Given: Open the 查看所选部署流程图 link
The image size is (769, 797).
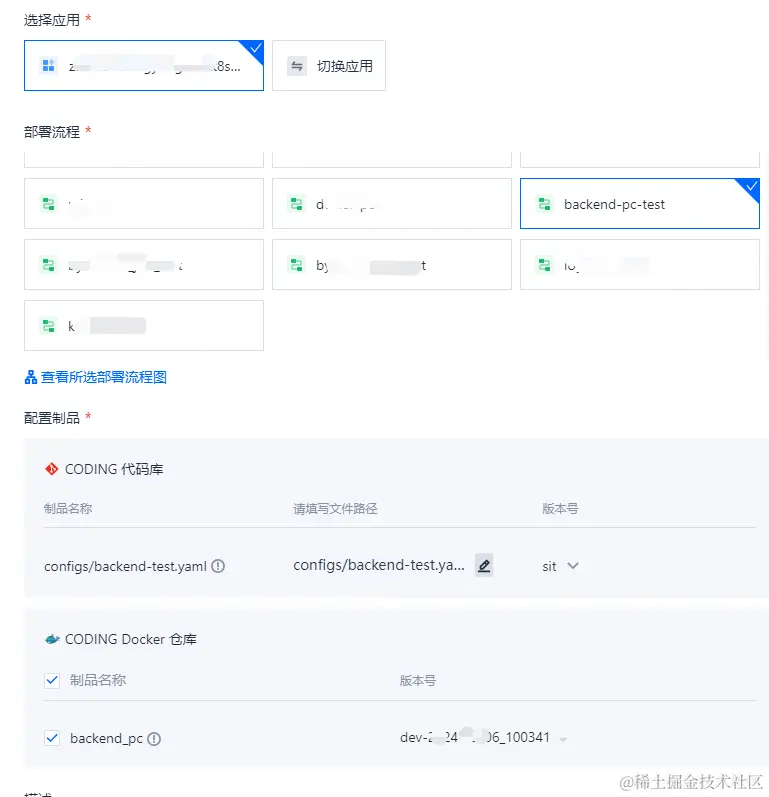Looking at the screenshot, I should point(104,377).
